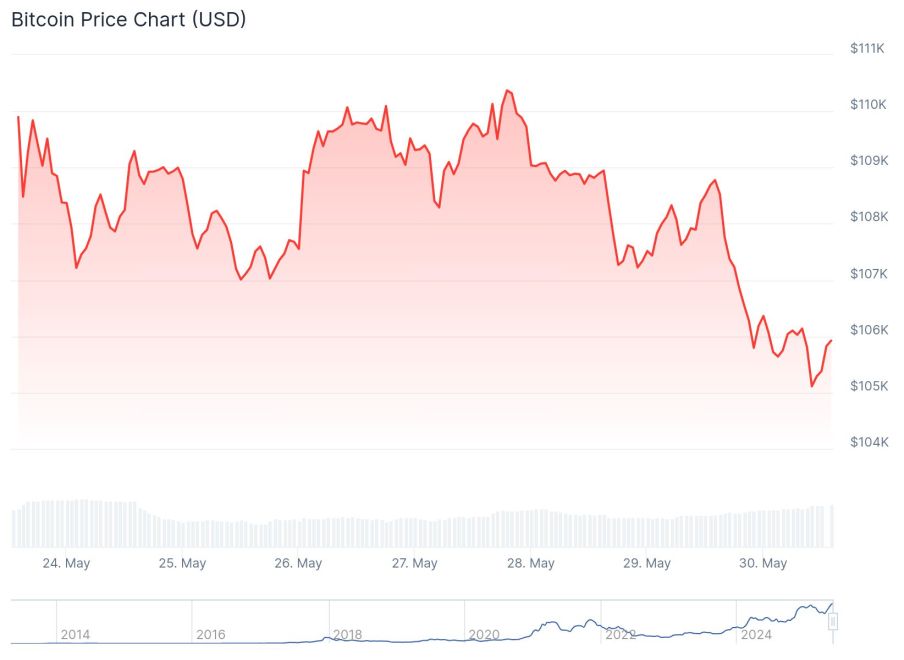Click the 25. May date label
This screenshot has height=660, width=904.
click(x=182, y=563)
